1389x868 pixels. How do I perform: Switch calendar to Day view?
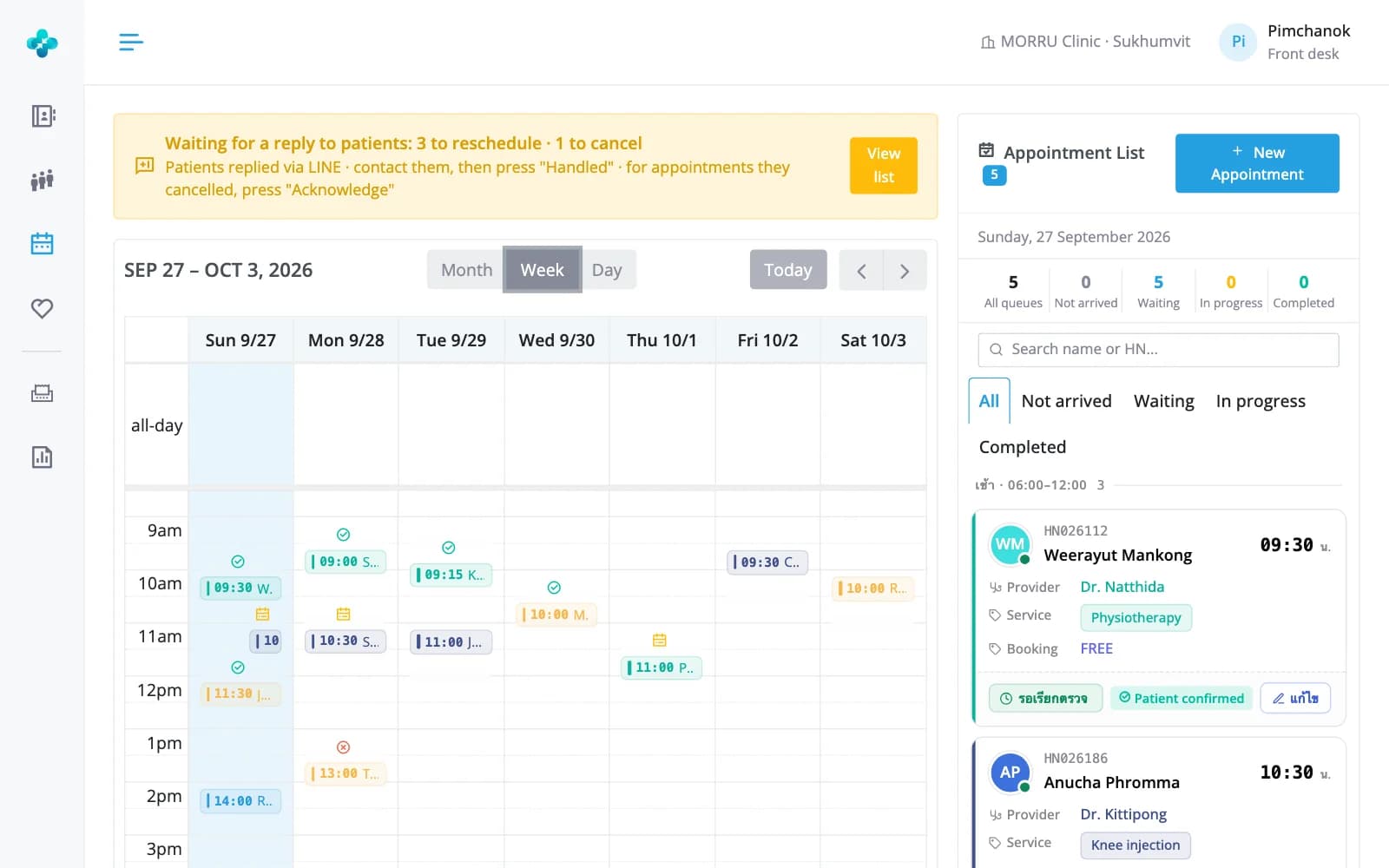(x=607, y=270)
